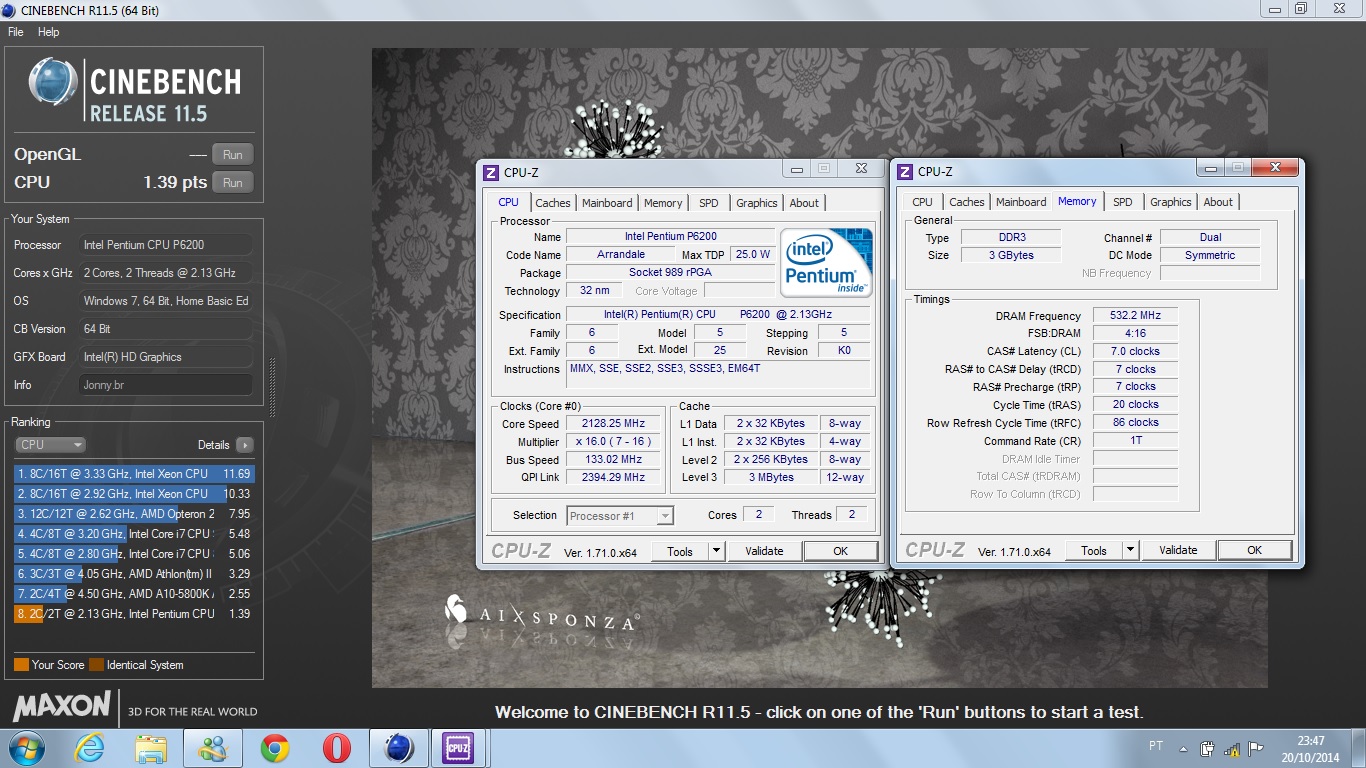The width and height of the screenshot is (1366, 768).
Task: Click the Processor field Intel Pentium CPU P6200
Action: (166, 245)
